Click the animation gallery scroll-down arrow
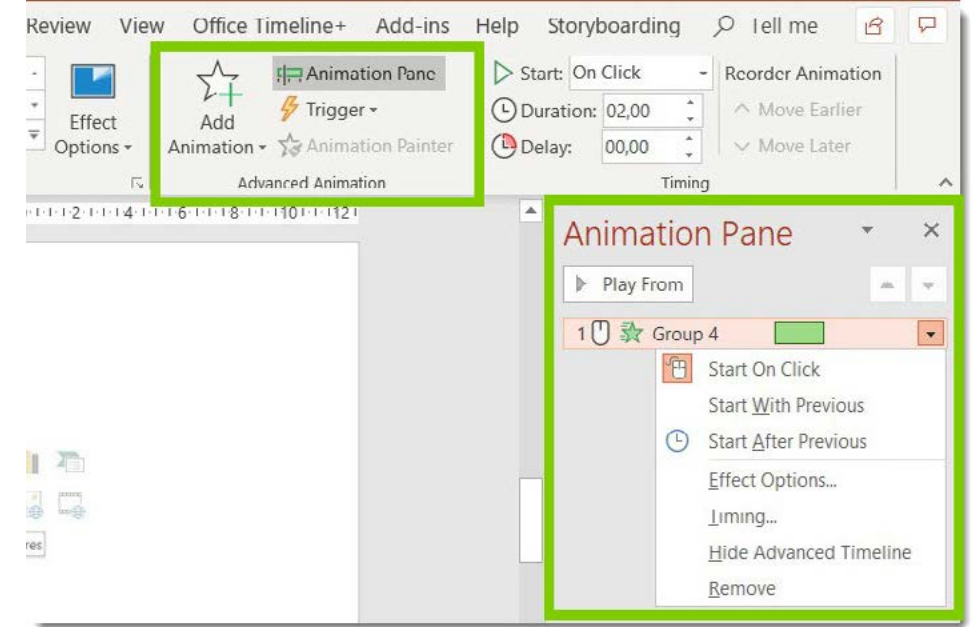The height and width of the screenshot is (627, 974). pos(34,105)
